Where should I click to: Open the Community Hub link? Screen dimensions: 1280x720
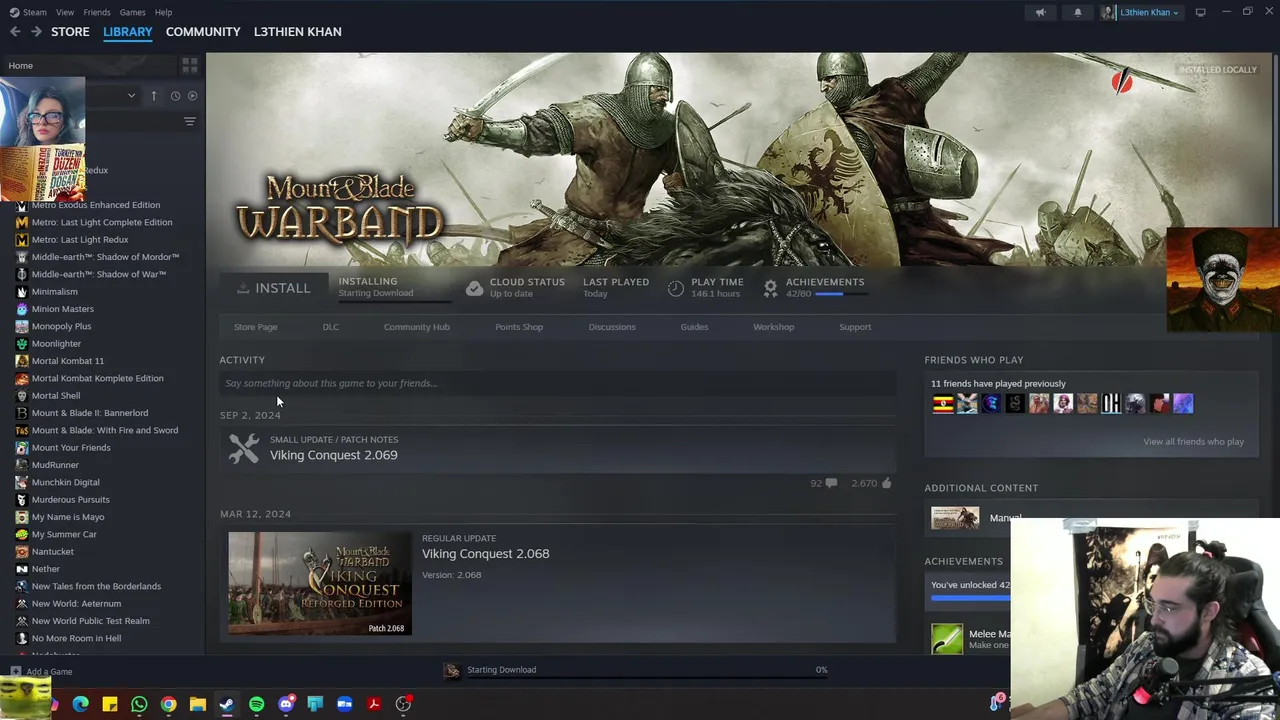[416, 327]
